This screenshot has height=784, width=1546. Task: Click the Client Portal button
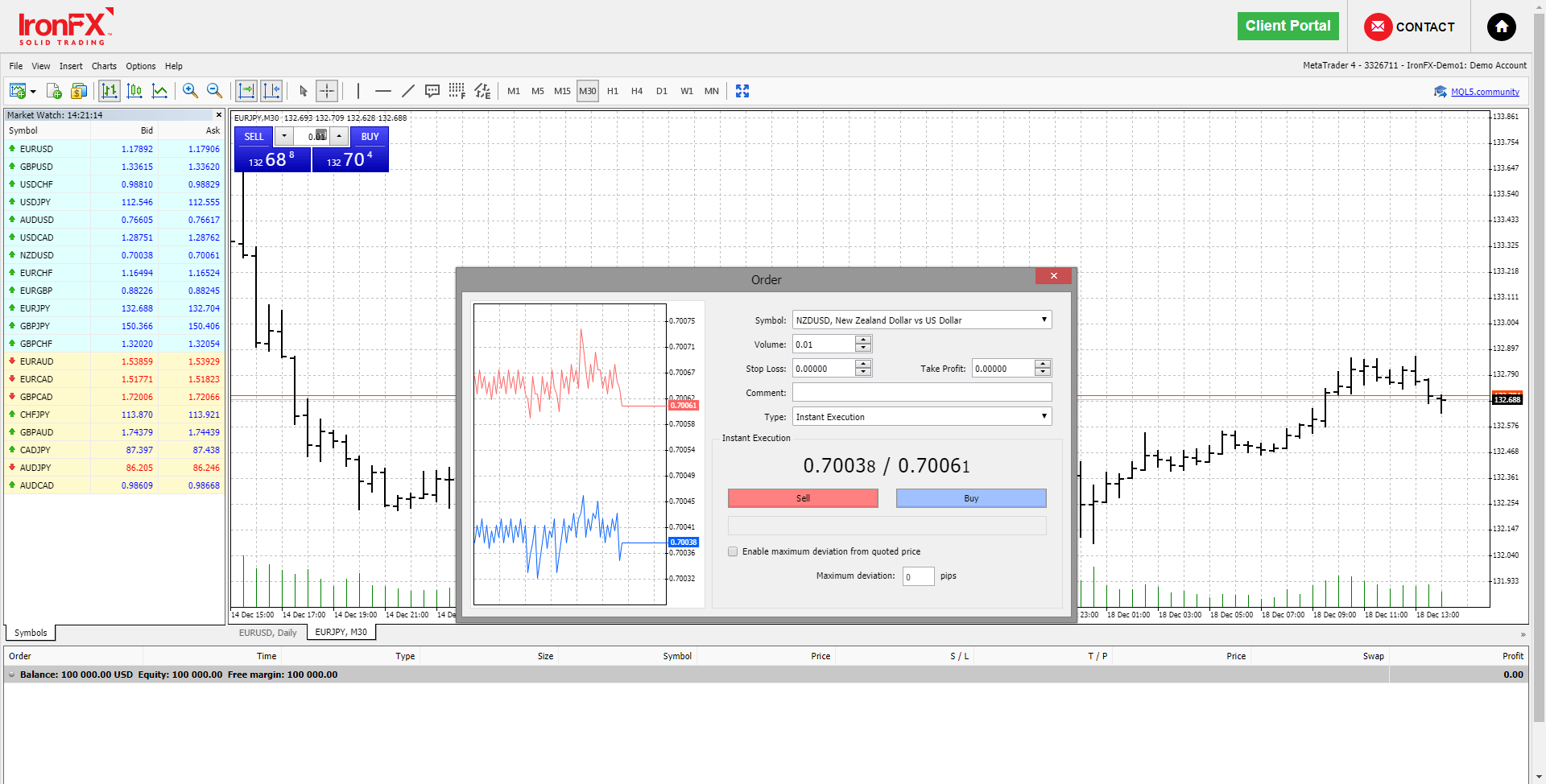(1288, 26)
